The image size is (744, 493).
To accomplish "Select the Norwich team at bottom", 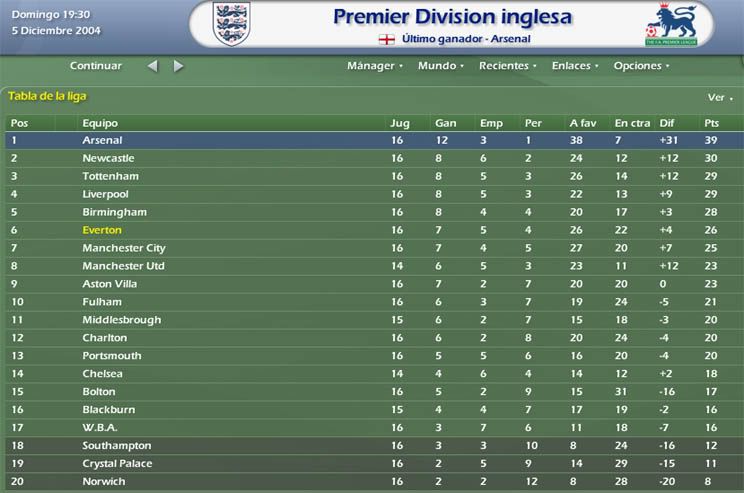I will point(104,482).
